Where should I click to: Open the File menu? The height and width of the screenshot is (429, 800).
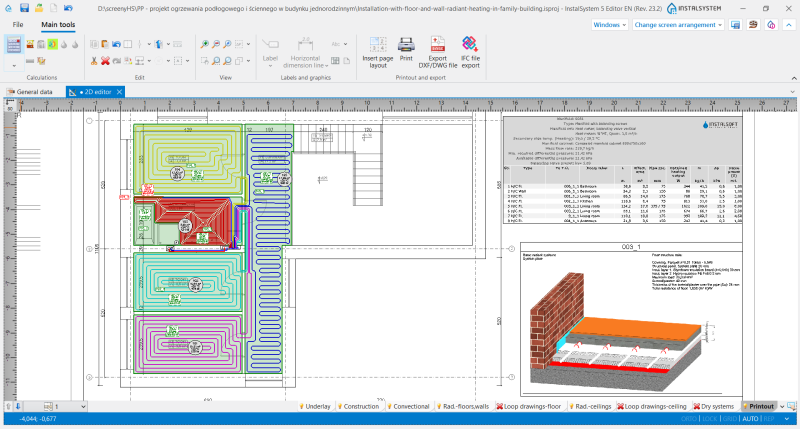(x=18, y=24)
